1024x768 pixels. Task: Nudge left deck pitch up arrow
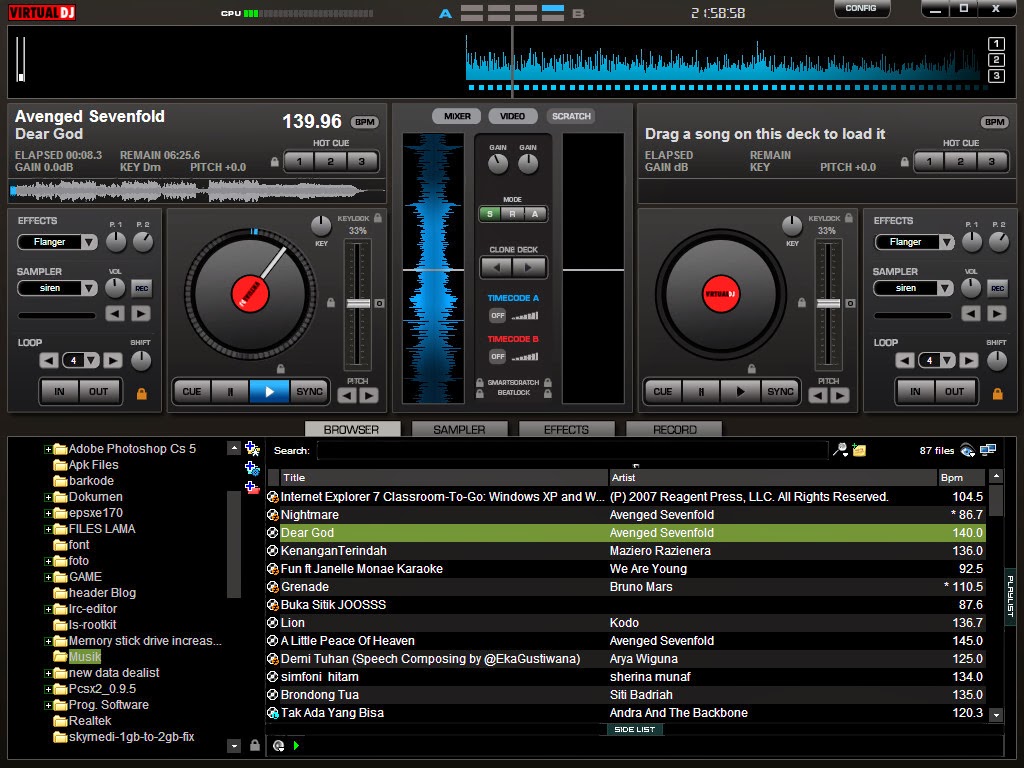tap(369, 395)
